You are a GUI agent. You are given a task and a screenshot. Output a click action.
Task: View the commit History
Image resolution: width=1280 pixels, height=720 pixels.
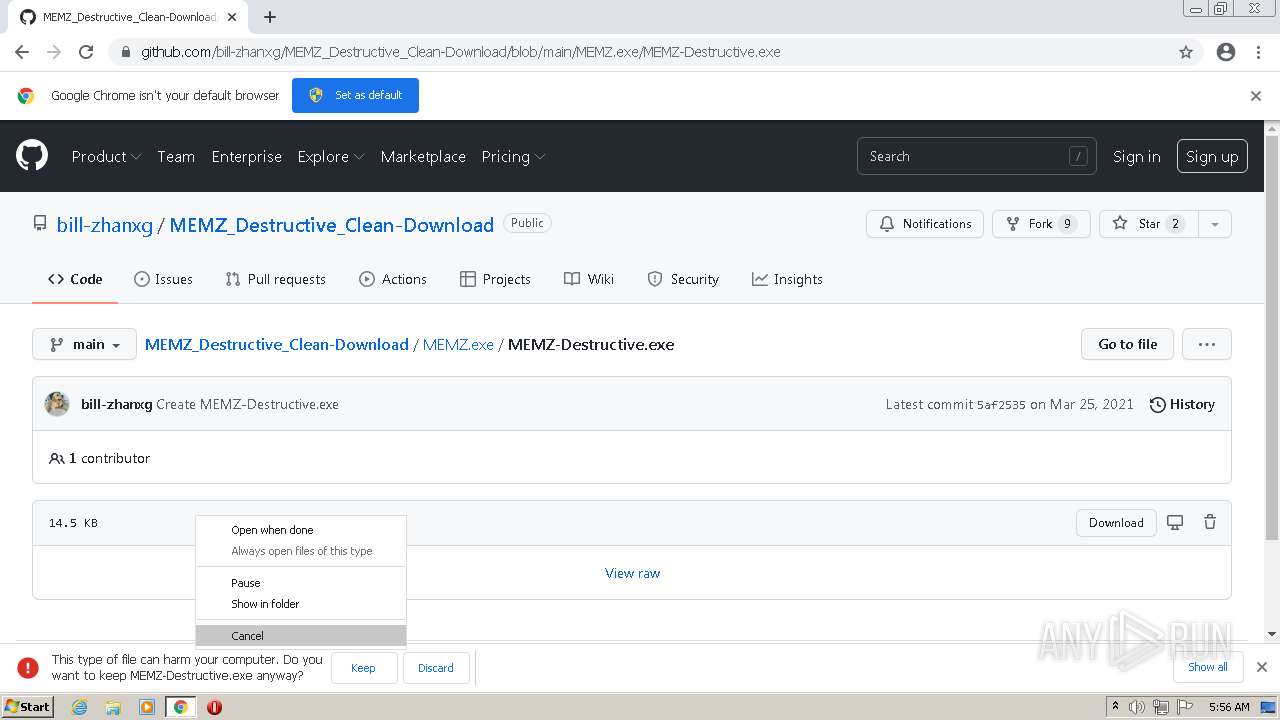(1182, 404)
